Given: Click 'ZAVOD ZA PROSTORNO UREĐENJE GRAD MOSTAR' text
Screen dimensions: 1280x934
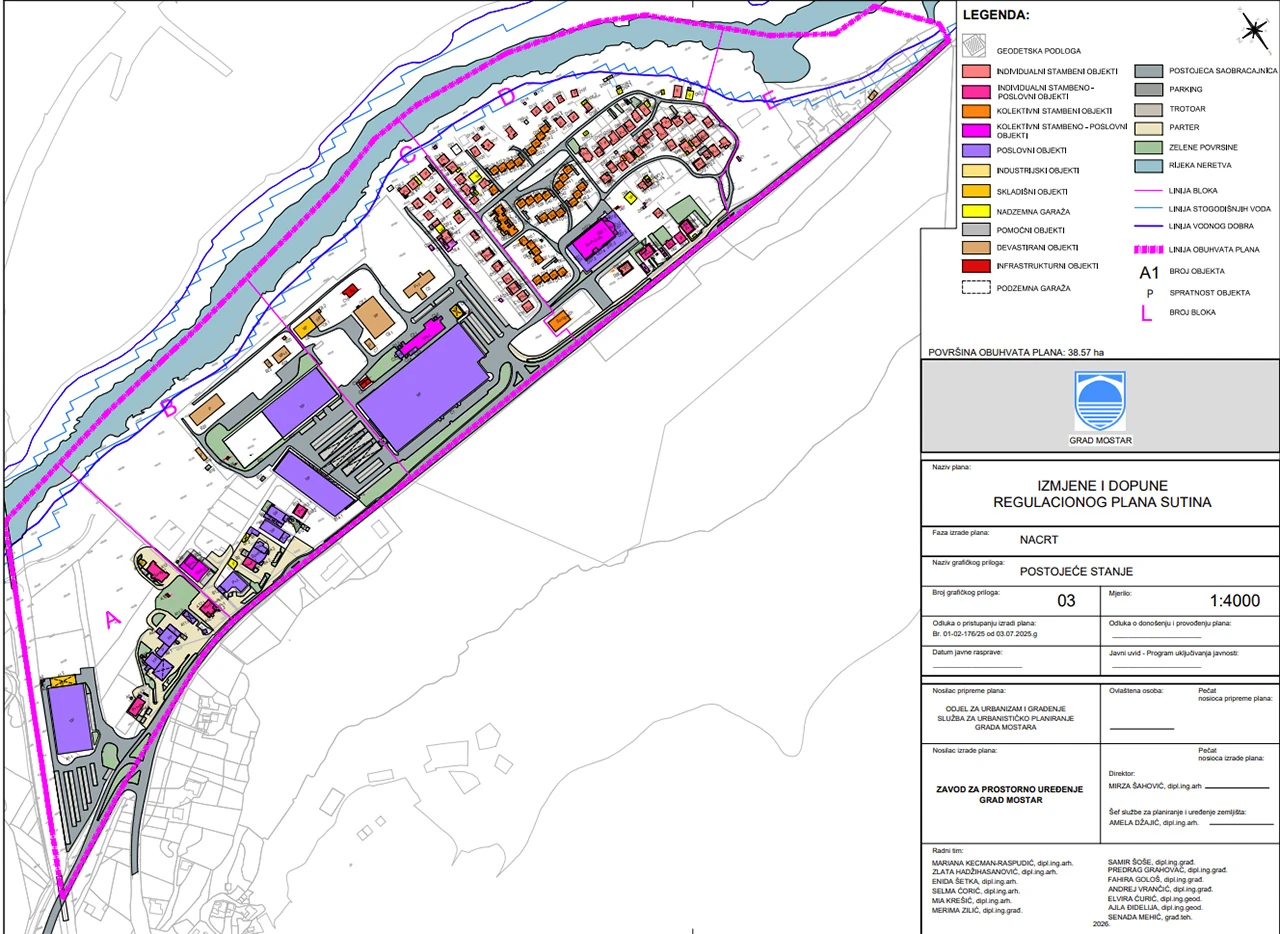Looking at the screenshot, I should click(1010, 795).
